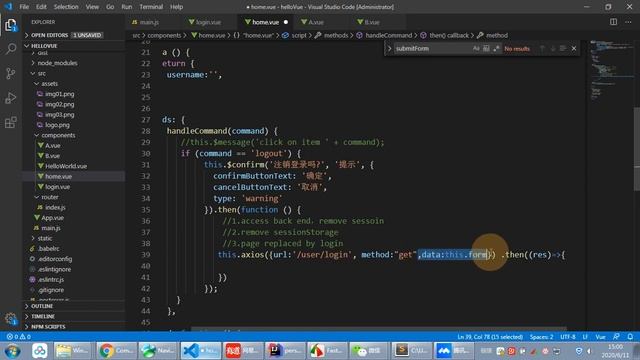Open Google Chrome from the taskbar
The width and height of the screenshot is (640, 360).
116,351
